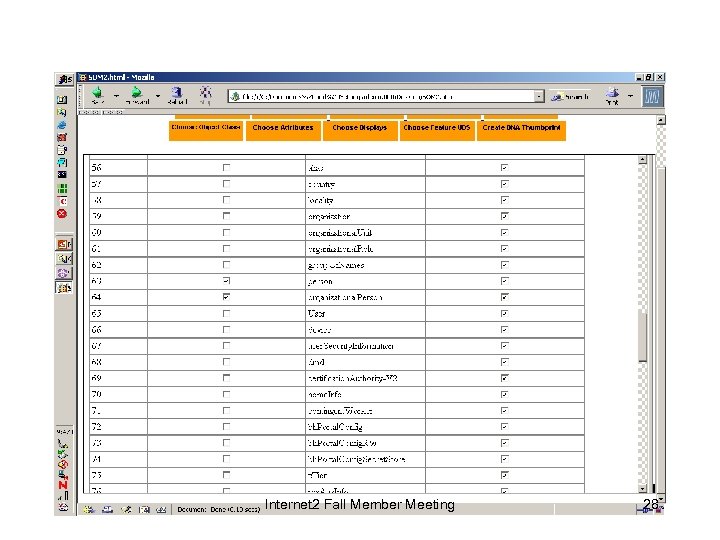The image size is (720, 540).
Task: Tick the first checkbox in row 70 homeInfo
Action: [x=226, y=394]
